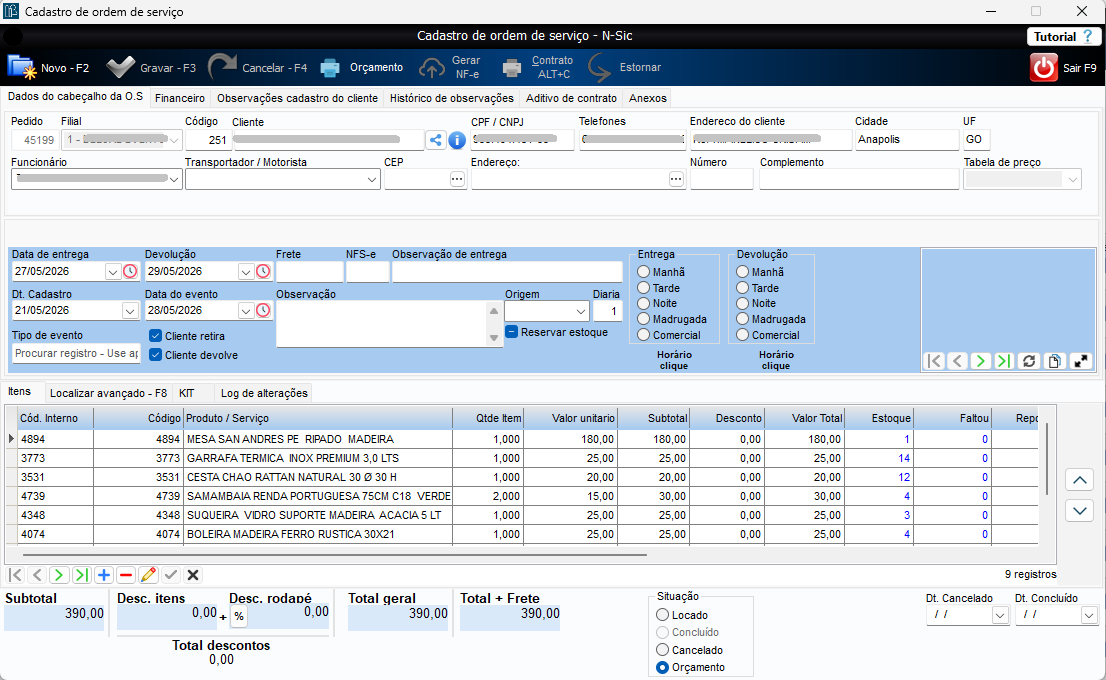Image resolution: width=1106 pixels, height=680 pixels.
Task: Move selected item down with arrow button
Action: click(x=1079, y=510)
